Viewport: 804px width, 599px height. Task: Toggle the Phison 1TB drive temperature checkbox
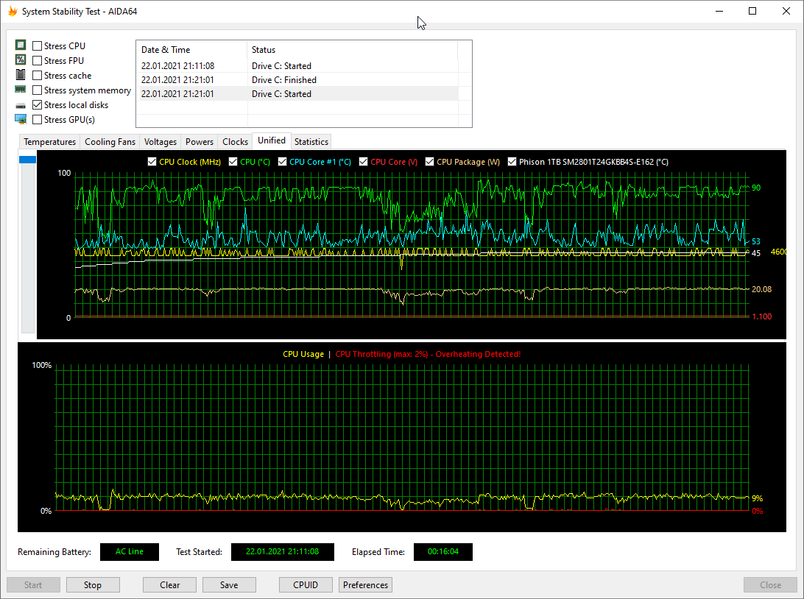click(513, 161)
